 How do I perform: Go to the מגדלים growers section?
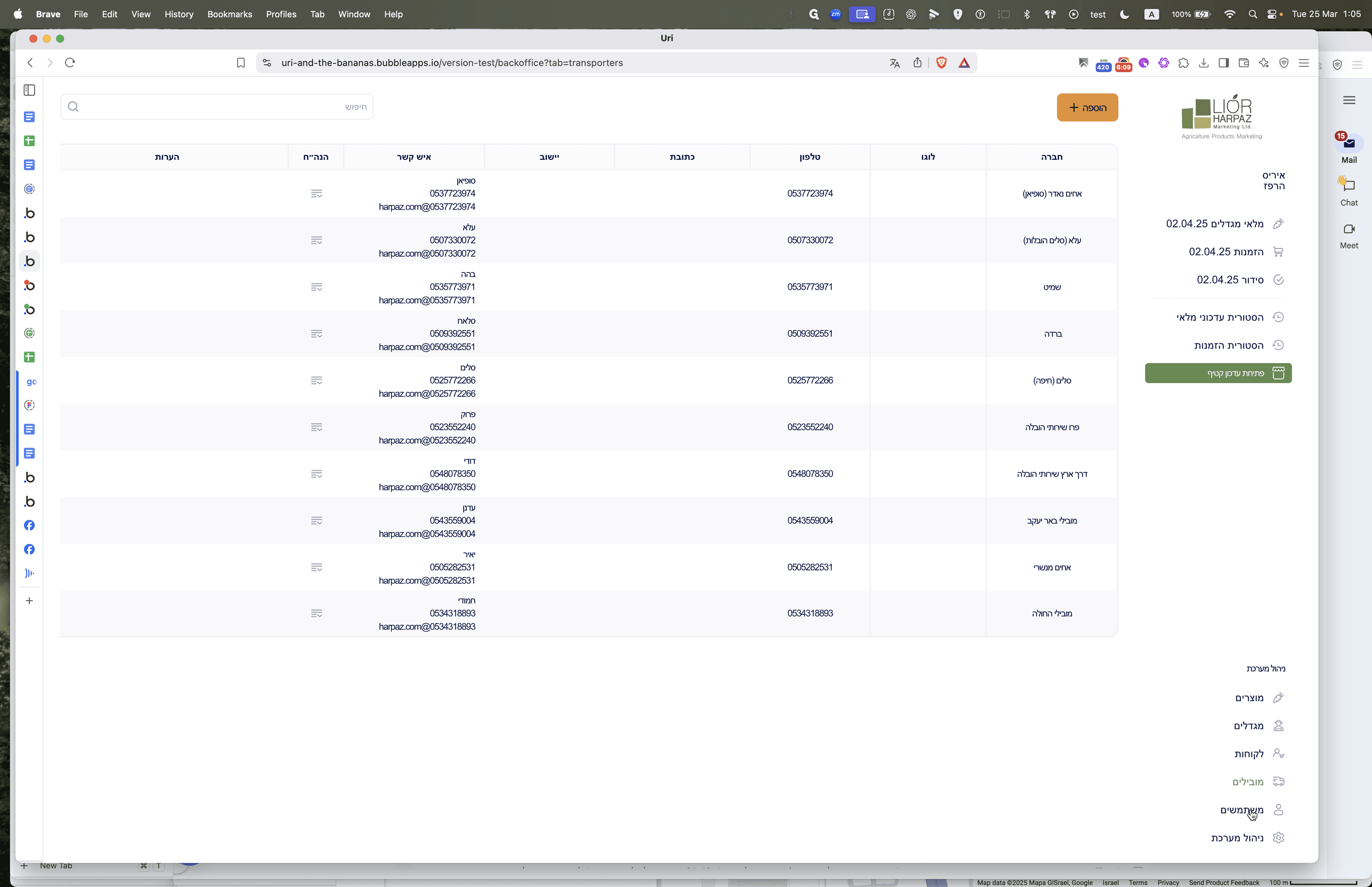coord(1248,726)
